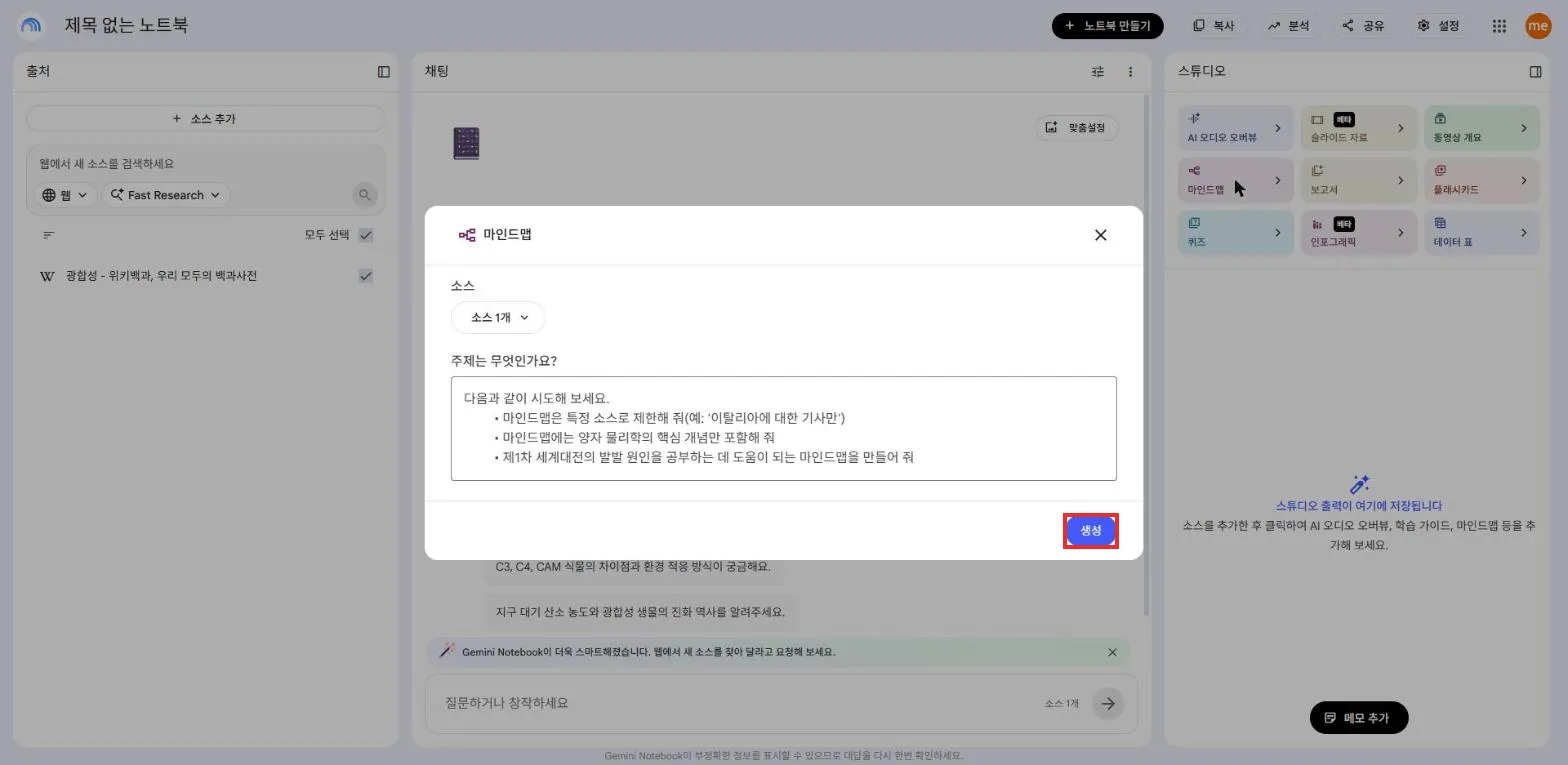Open the 퀴즈 studio card
Image resolution: width=1568 pixels, height=765 pixels.
pos(1235,232)
